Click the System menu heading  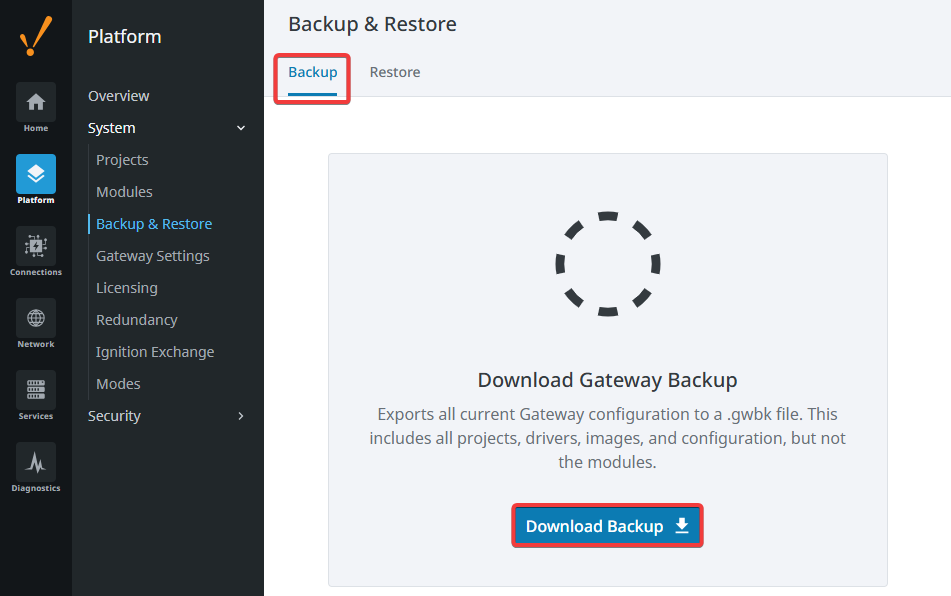[x=112, y=128]
